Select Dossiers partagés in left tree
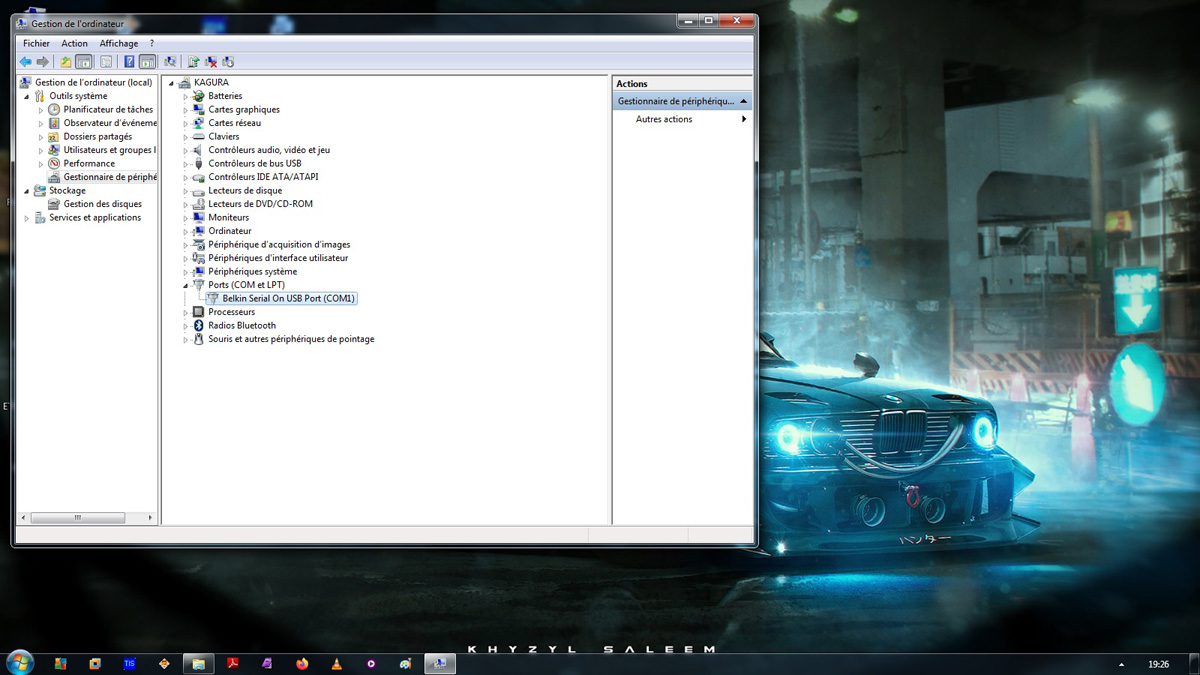The height and width of the screenshot is (675, 1200). [x=97, y=137]
